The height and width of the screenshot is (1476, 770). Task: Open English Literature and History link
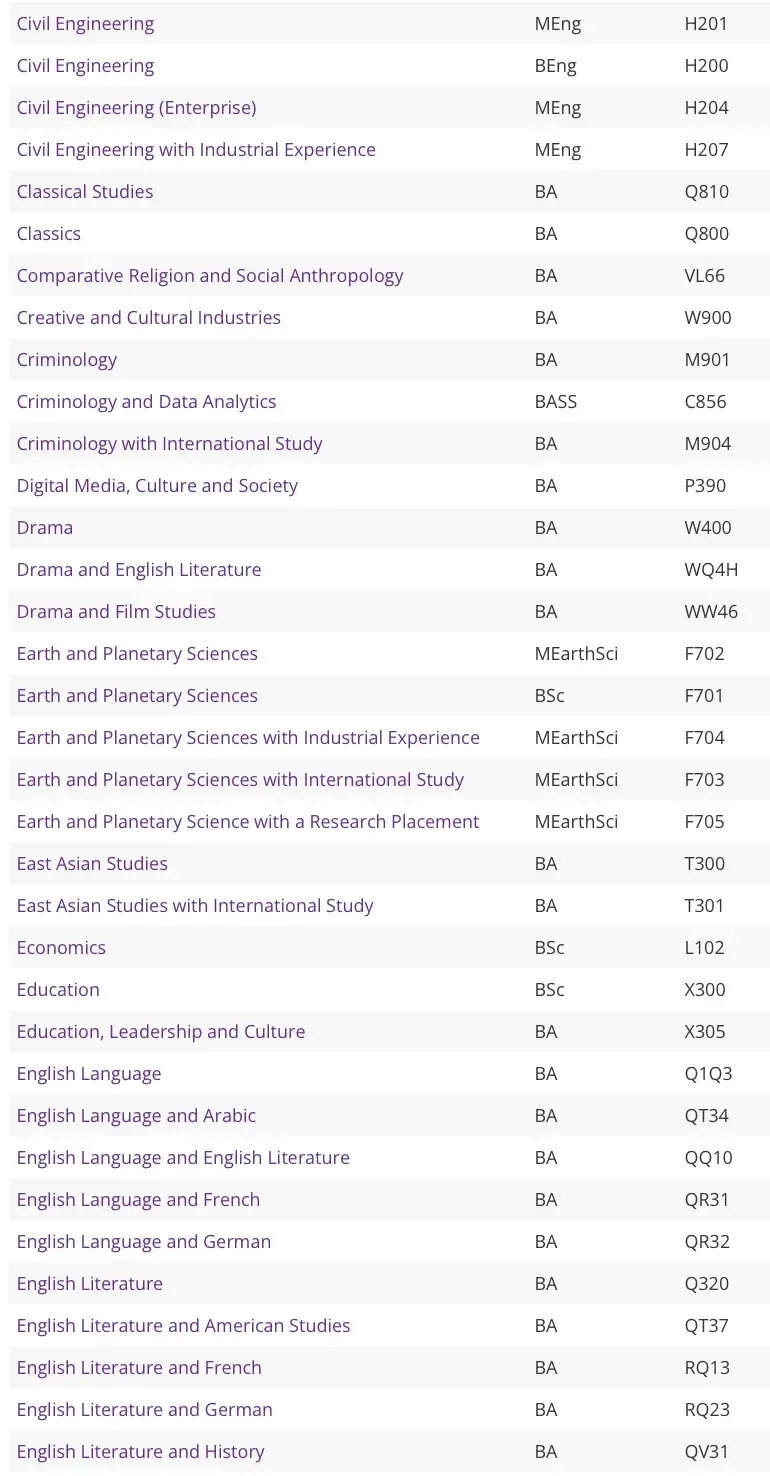coord(140,1452)
